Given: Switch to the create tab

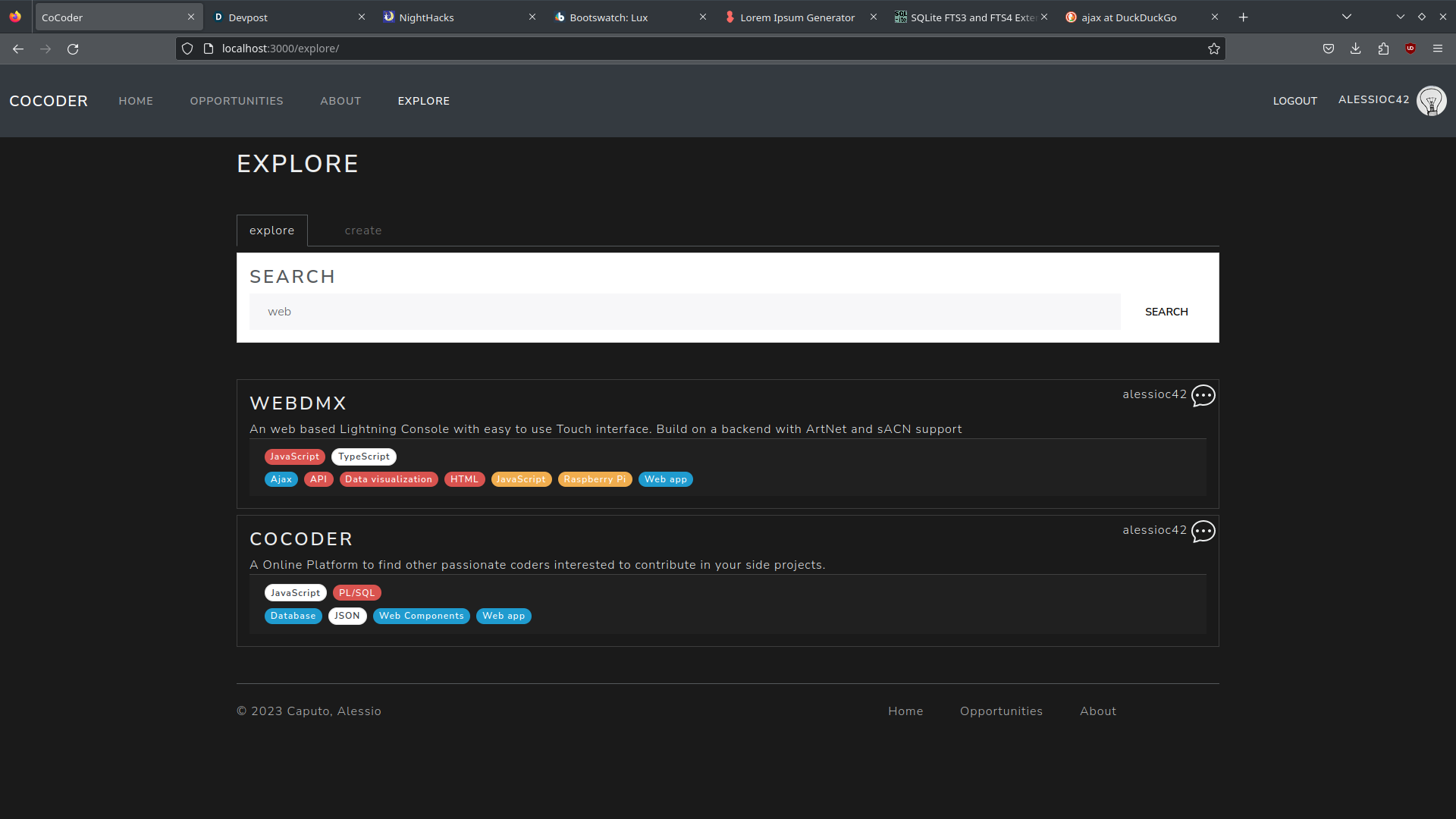Looking at the screenshot, I should click(x=362, y=231).
